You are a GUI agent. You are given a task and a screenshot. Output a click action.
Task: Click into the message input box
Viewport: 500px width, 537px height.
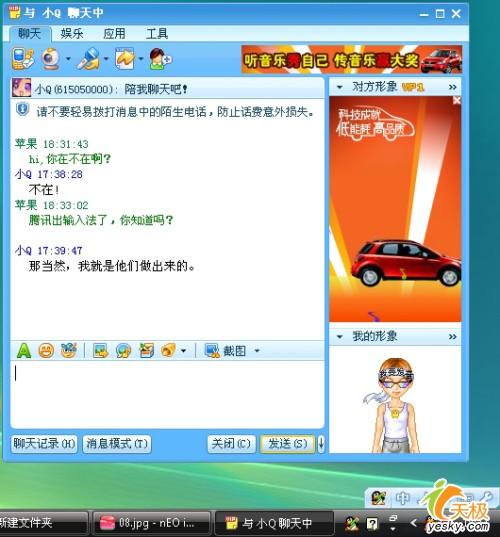(x=167, y=394)
